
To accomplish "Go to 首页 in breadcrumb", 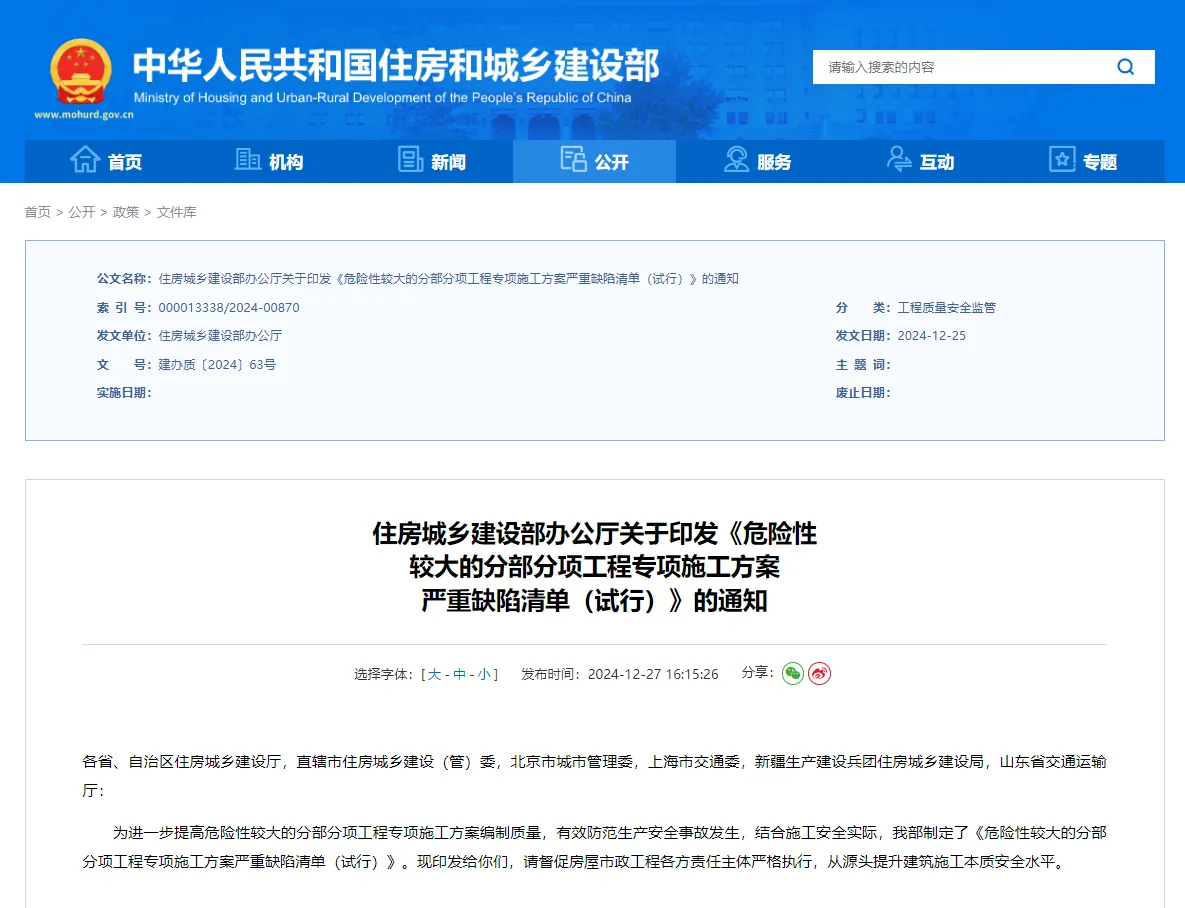I will (x=38, y=212).
